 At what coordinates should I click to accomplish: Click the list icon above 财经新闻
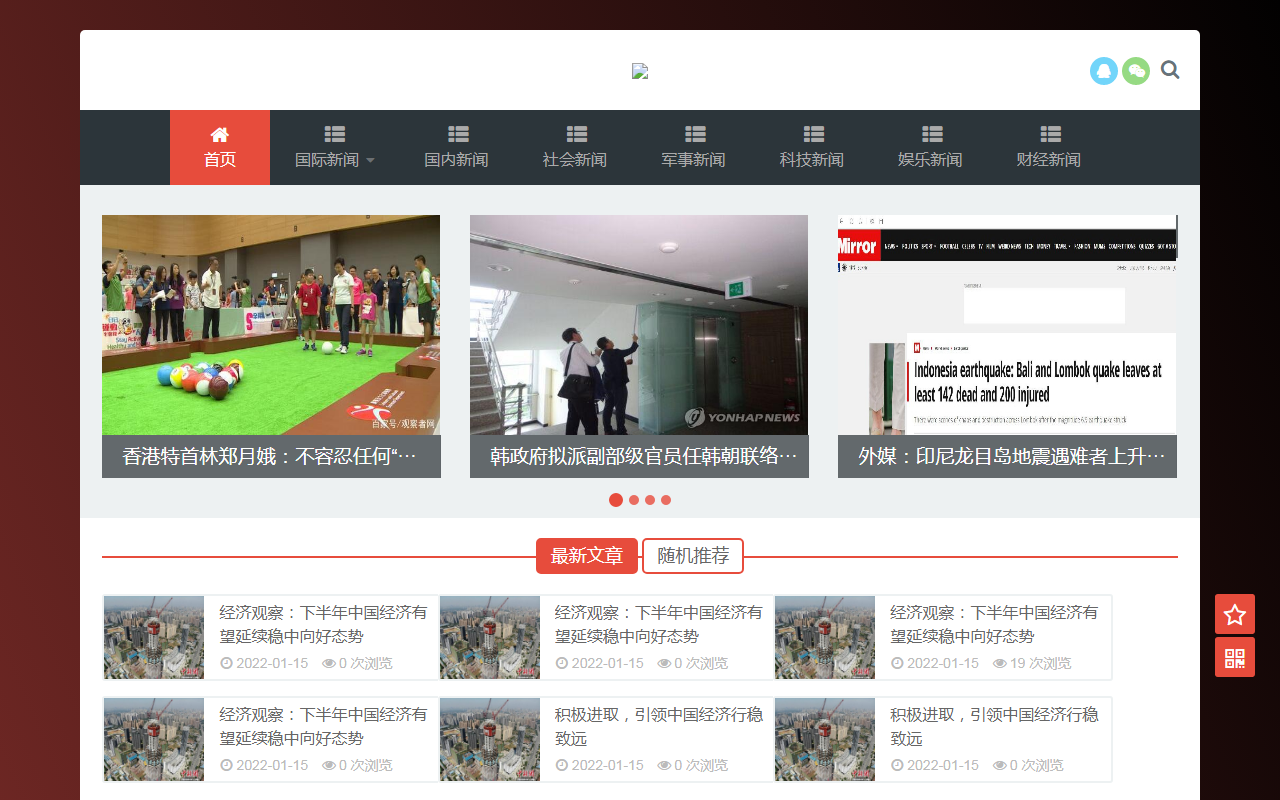tap(1050, 134)
